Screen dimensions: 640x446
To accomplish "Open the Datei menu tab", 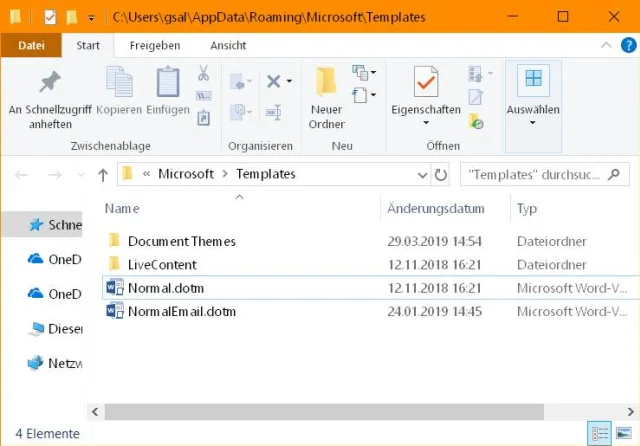I will click(x=31, y=45).
